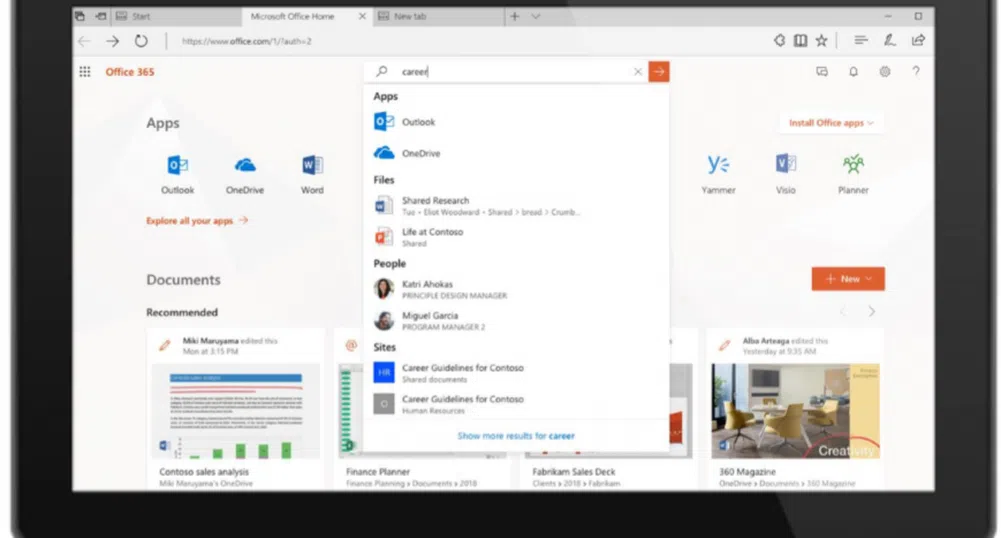Viewport: 1001px width, 538px height.
Task: Launch the Planner app icon
Action: click(x=853, y=165)
